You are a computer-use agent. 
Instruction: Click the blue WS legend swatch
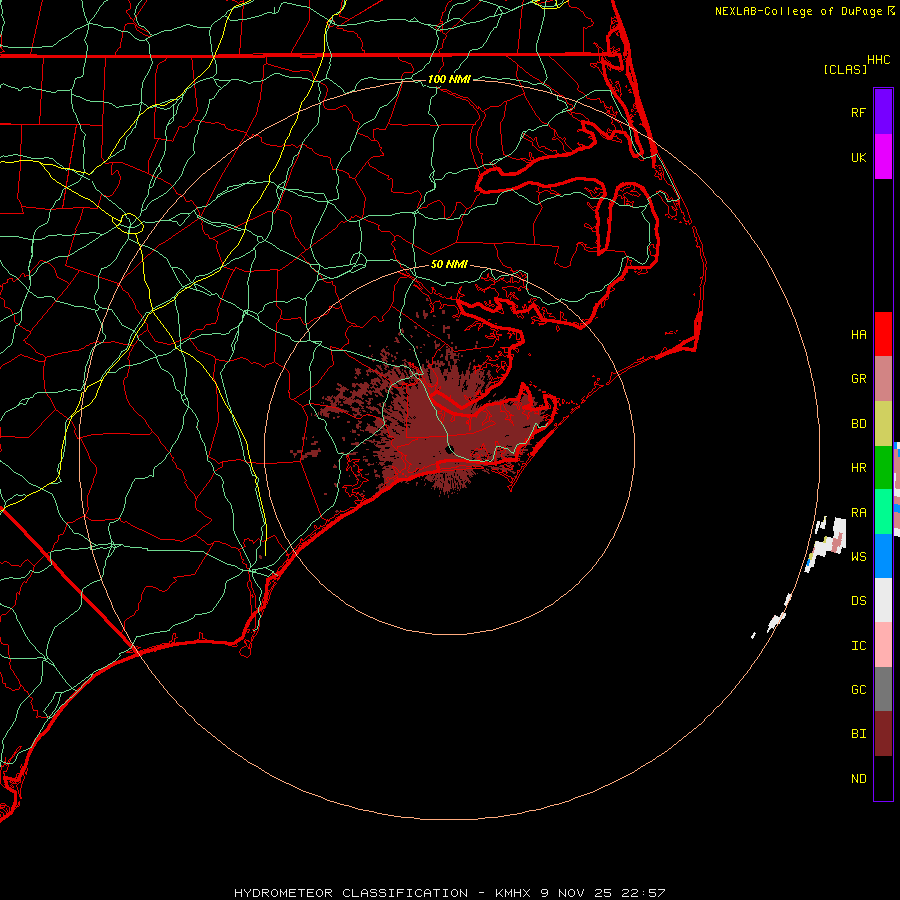click(883, 556)
